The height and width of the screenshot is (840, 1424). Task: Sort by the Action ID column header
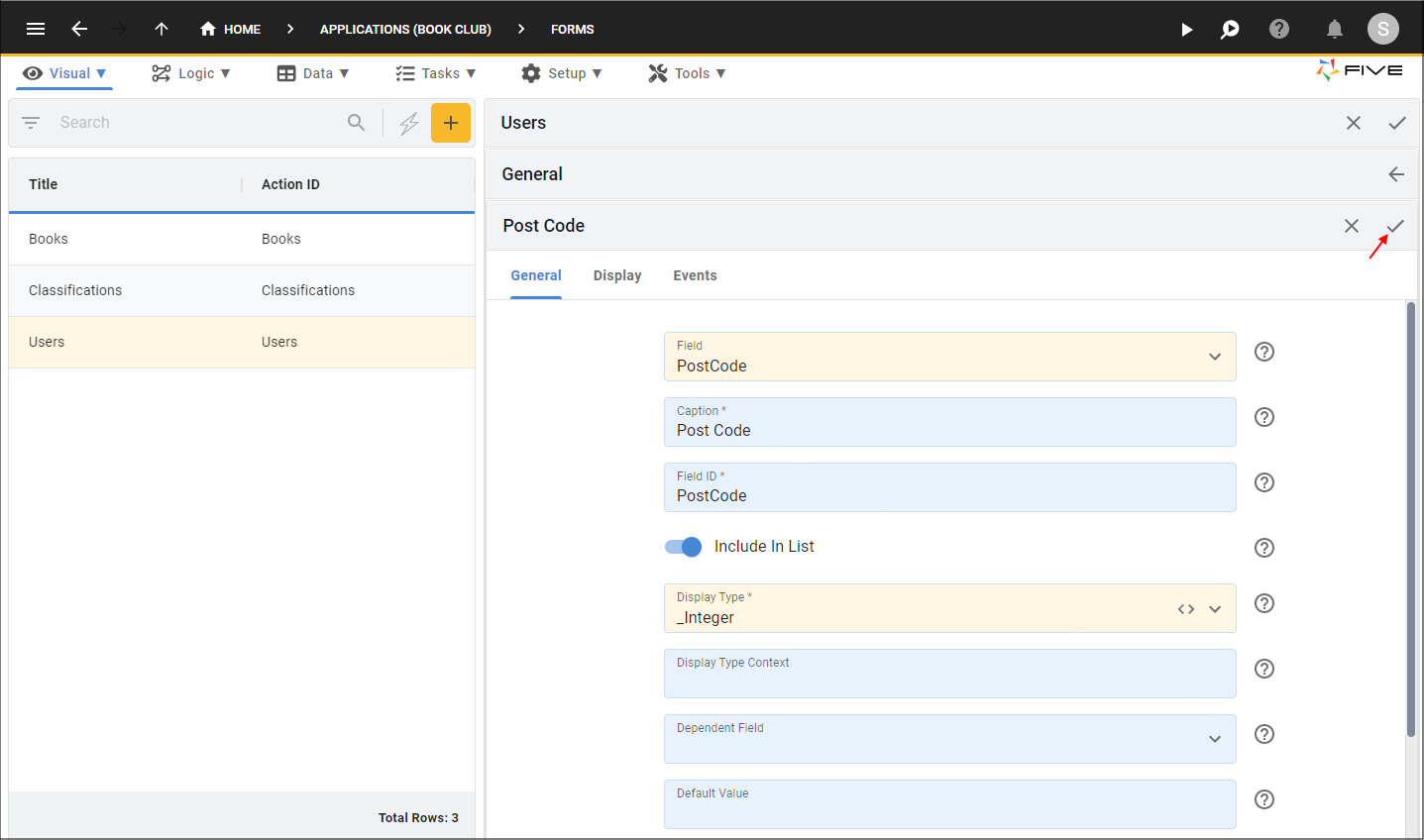click(290, 184)
